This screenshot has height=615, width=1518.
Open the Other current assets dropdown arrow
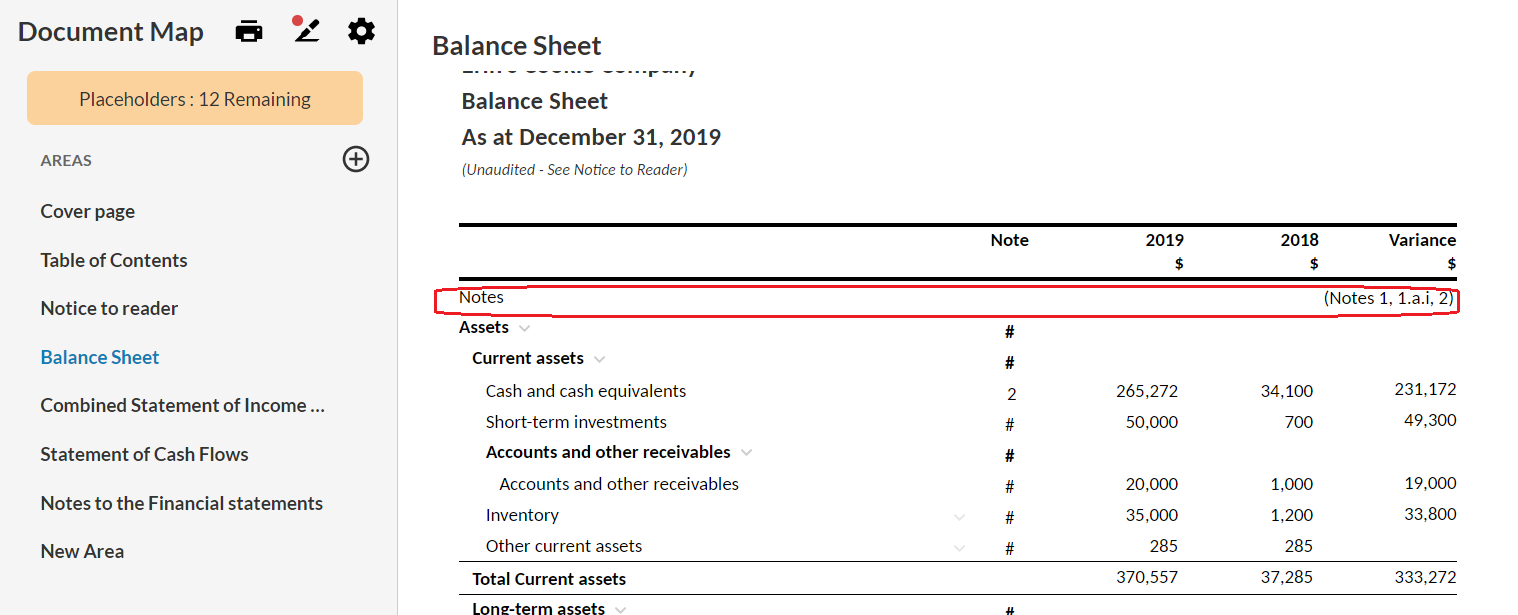959,547
